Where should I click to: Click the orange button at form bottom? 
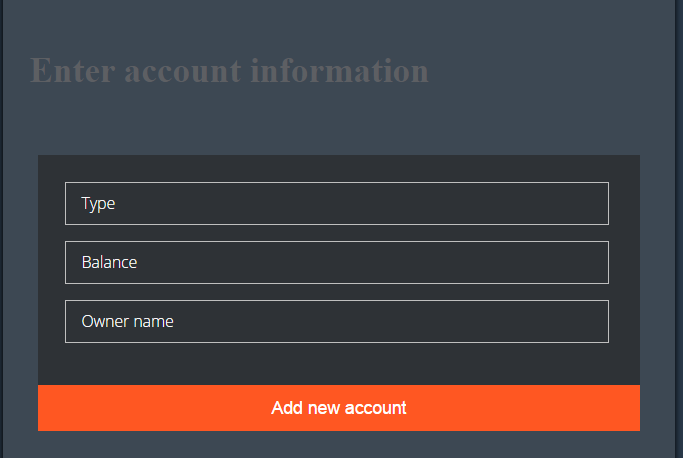(x=339, y=408)
